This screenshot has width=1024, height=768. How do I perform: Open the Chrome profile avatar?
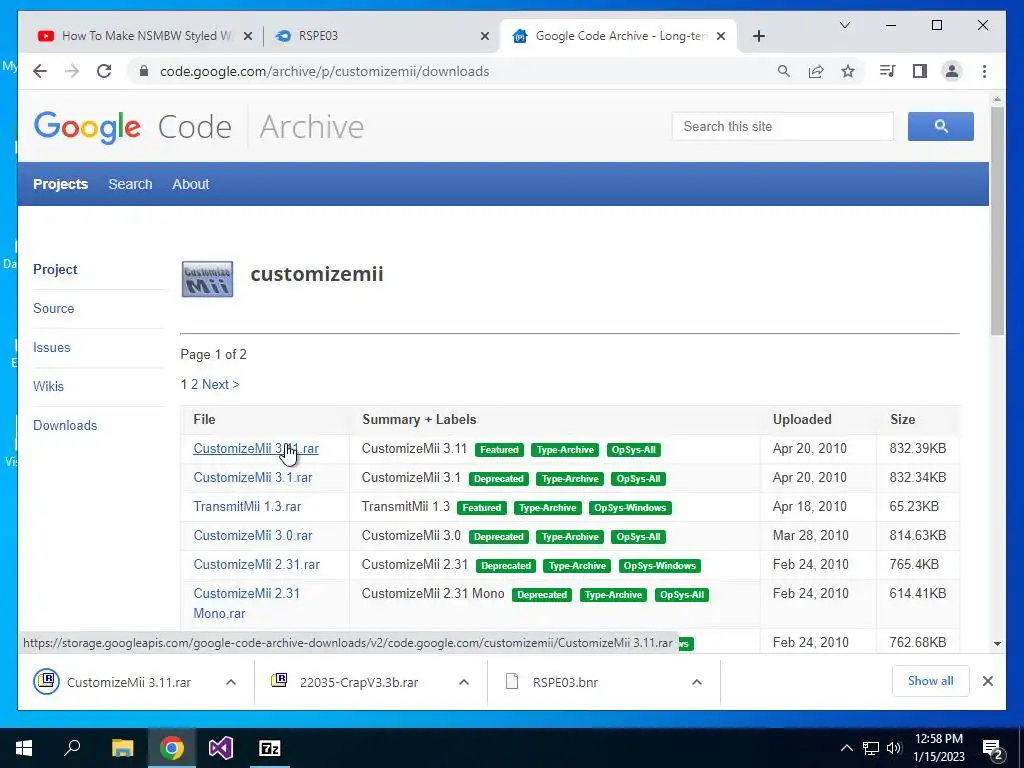(952, 71)
